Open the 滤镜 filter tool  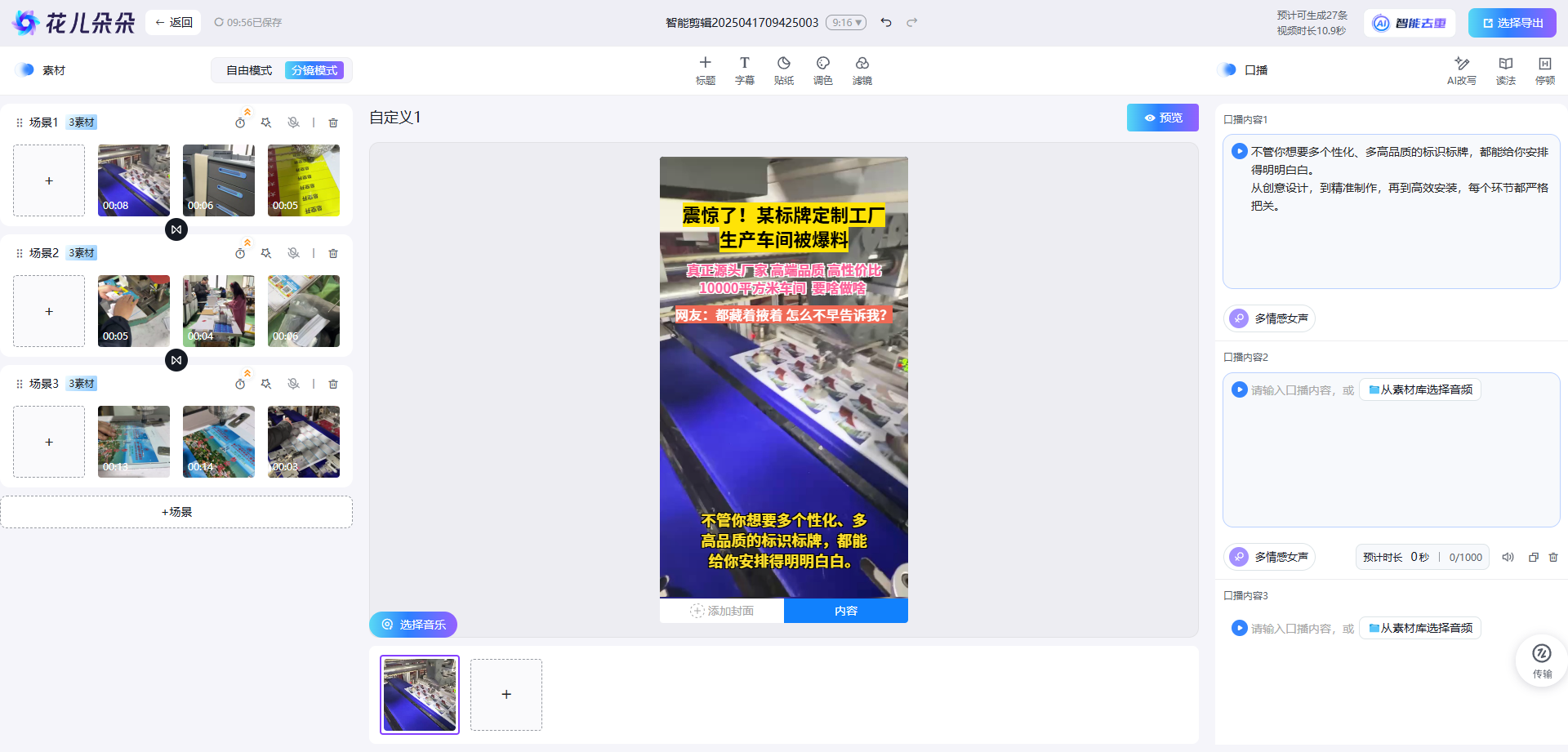862,69
